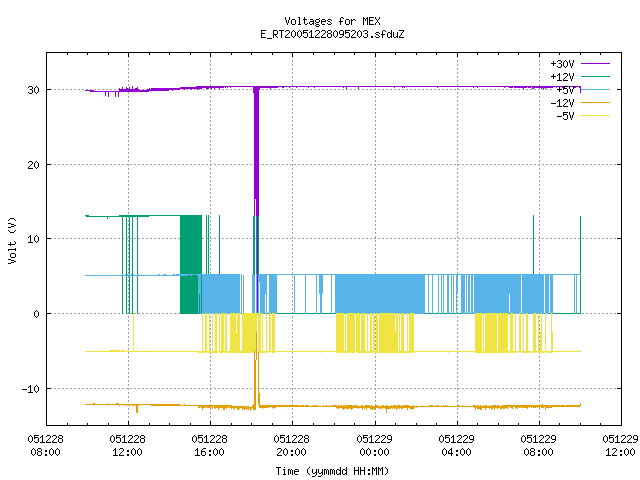Click the y-axis tick label 20
Viewport: 640px width, 480px height.
(x=33, y=165)
